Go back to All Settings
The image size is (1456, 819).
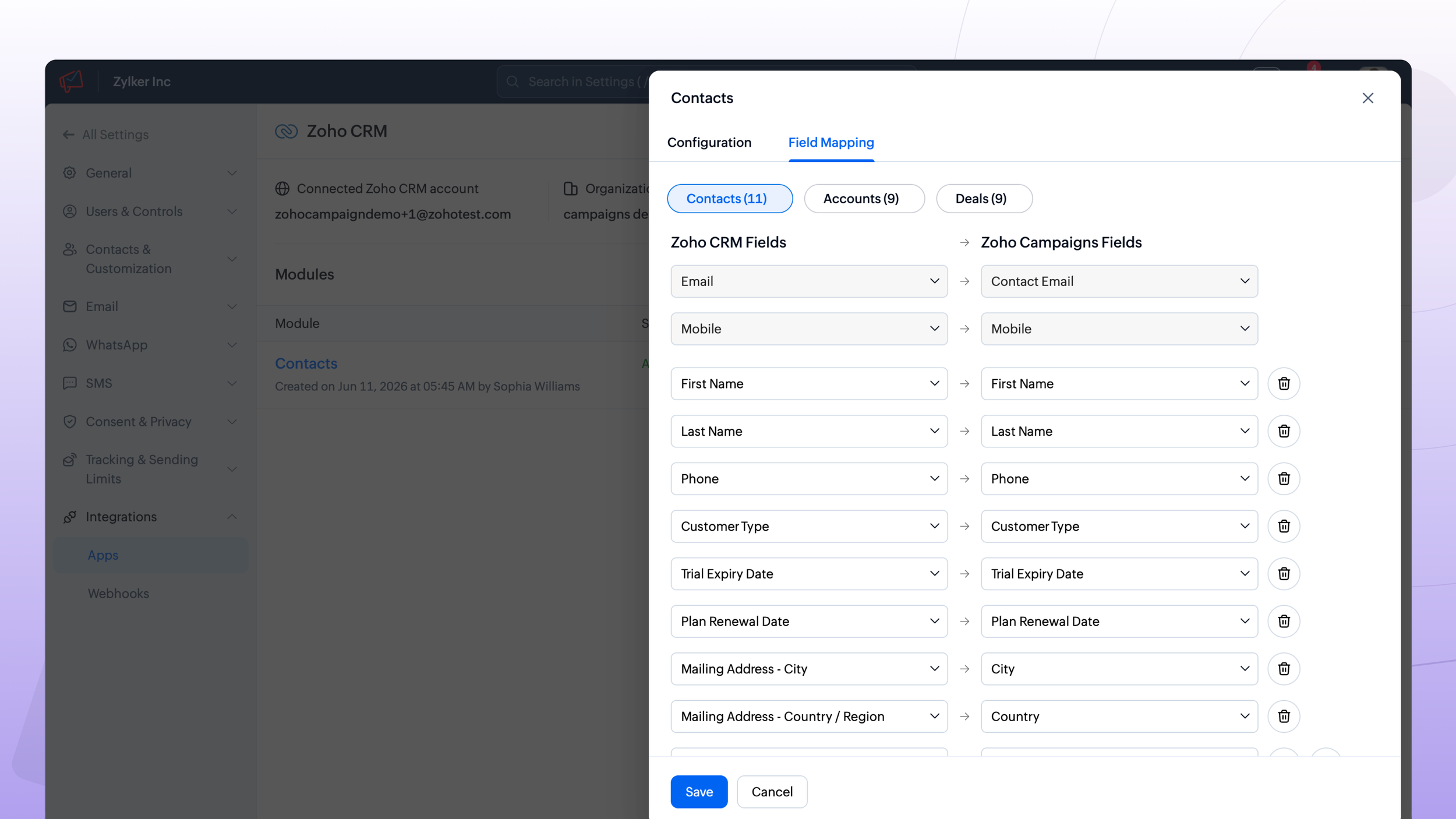[x=106, y=135]
